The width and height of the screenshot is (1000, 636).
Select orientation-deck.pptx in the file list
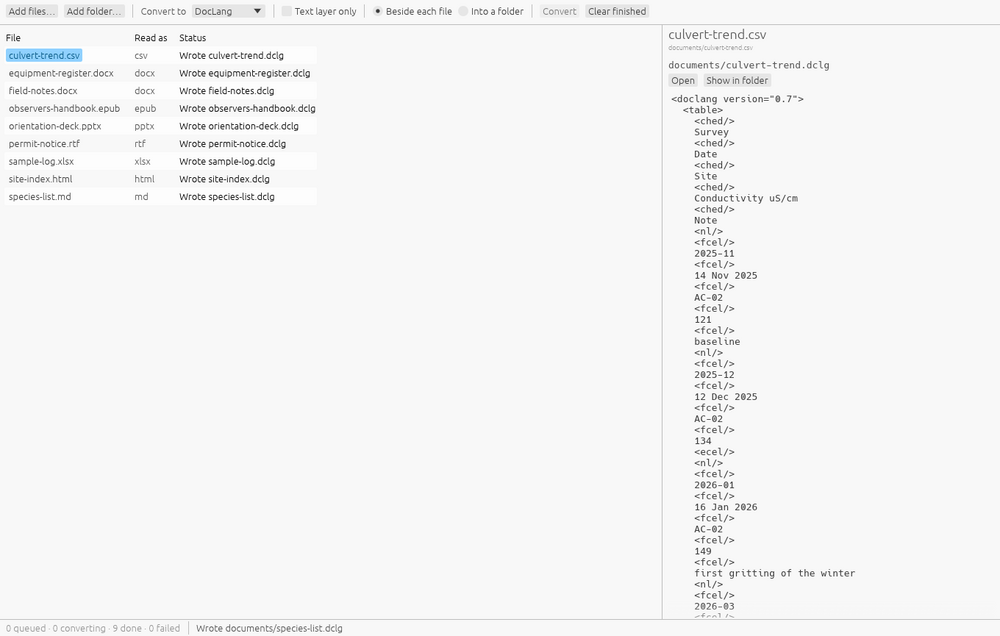point(55,126)
